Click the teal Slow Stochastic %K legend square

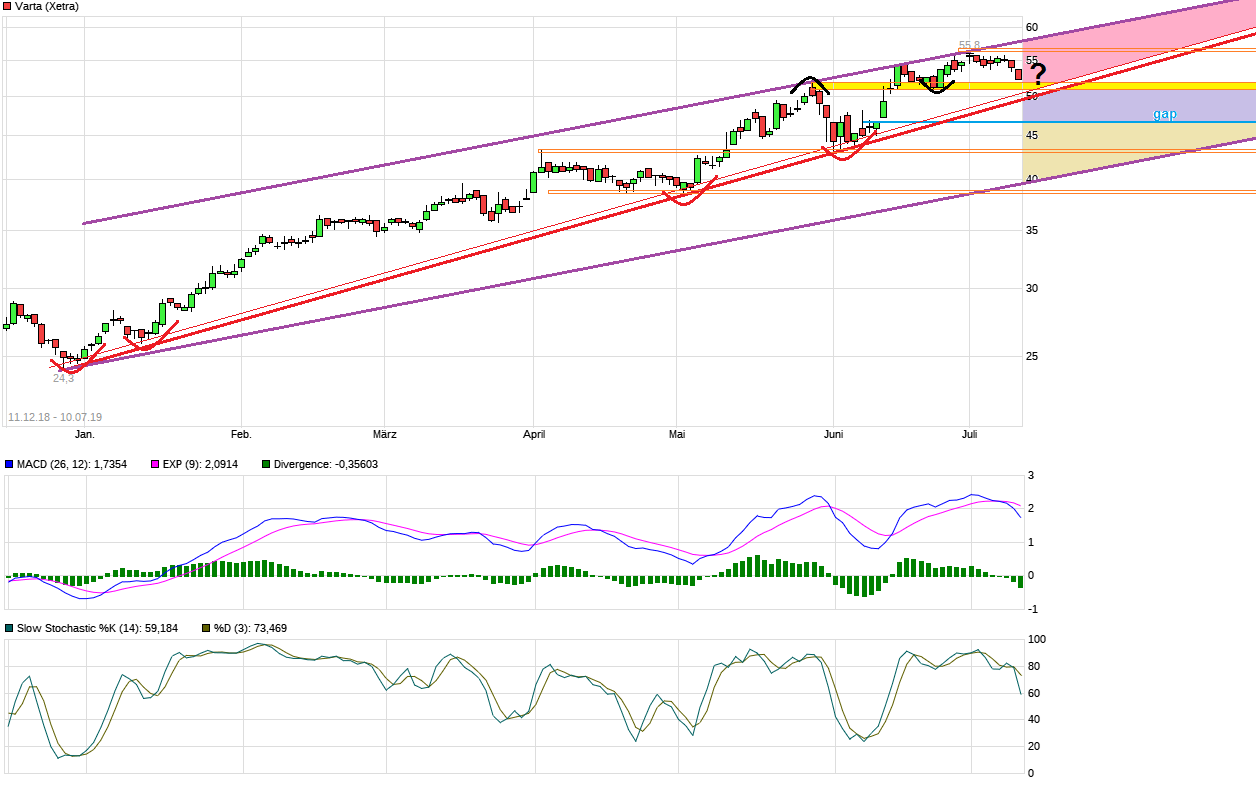pyautogui.click(x=8, y=627)
